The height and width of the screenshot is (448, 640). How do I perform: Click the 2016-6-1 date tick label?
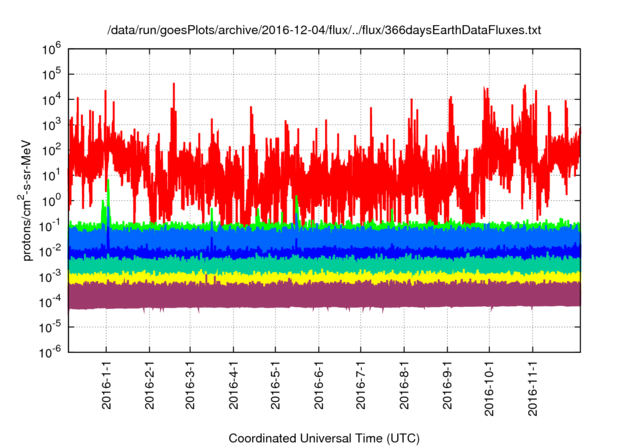click(x=318, y=385)
